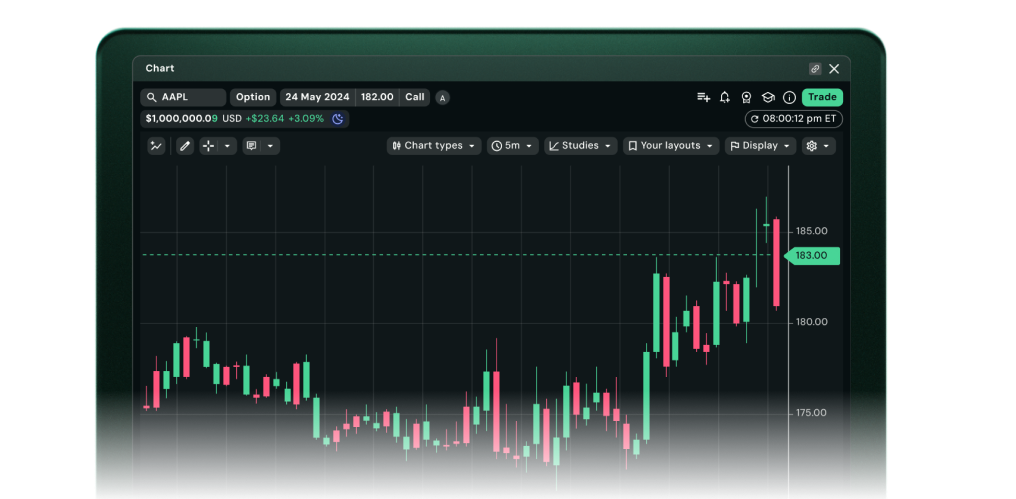The height and width of the screenshot is (499, 1016).
Task: Click the $1,000,000.09 price value
Action: [181, 119]
